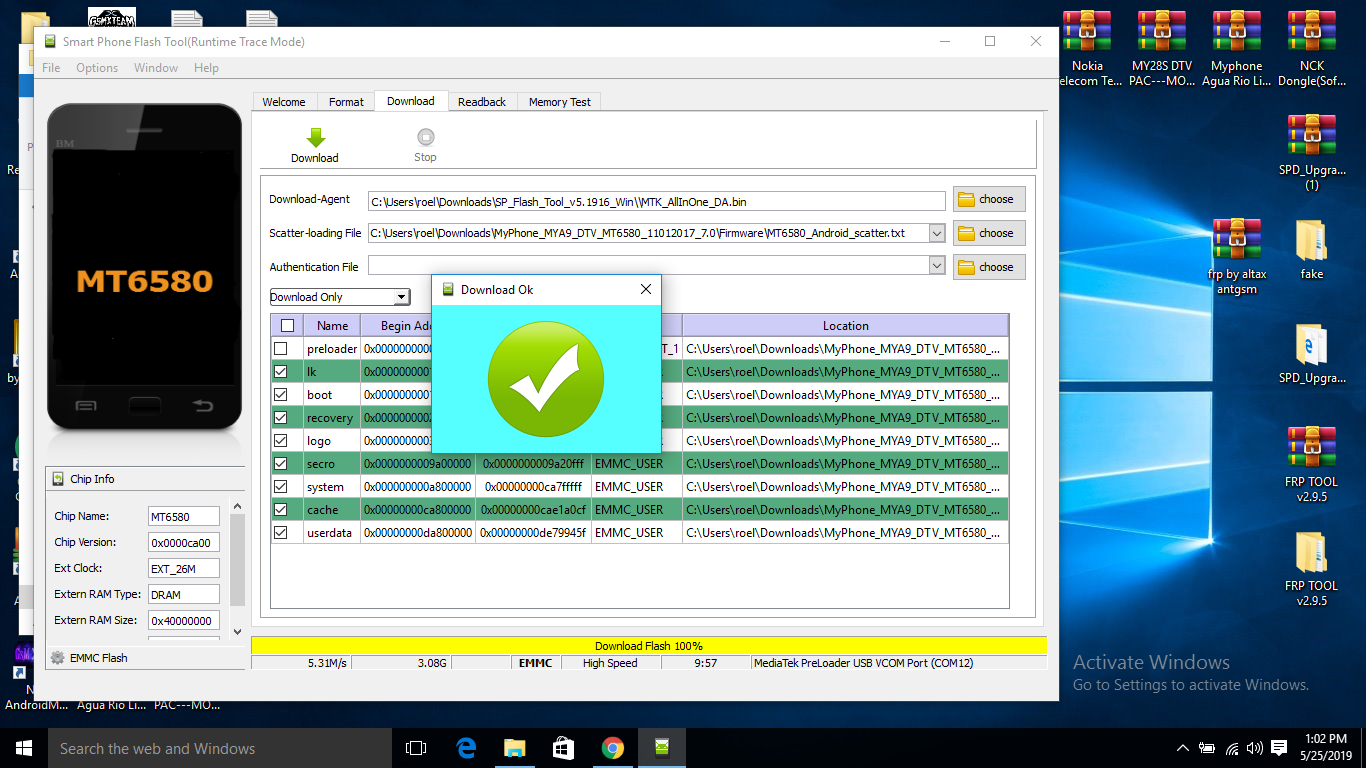Click the volume icon in system tray
Screen dimensions: 1366x768
(x=1254, y=748)
